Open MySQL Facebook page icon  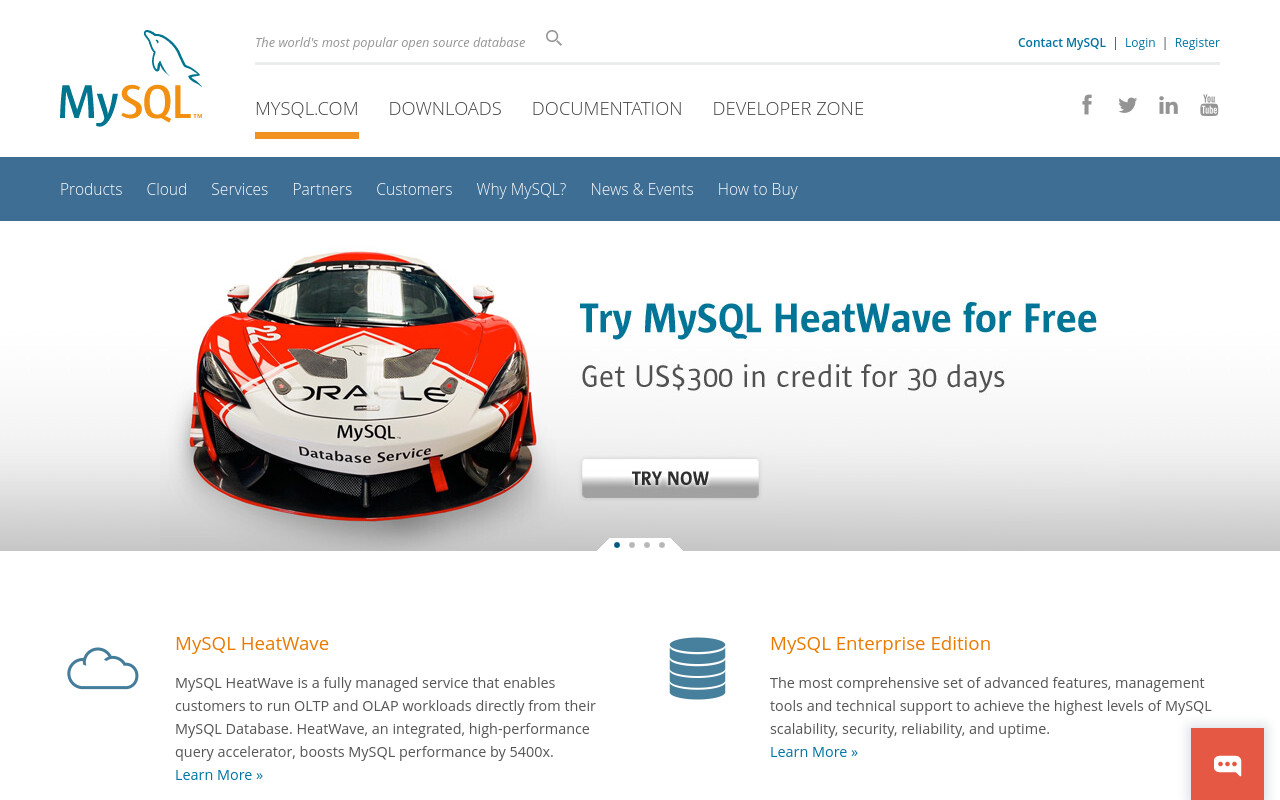pos(1087,105)
